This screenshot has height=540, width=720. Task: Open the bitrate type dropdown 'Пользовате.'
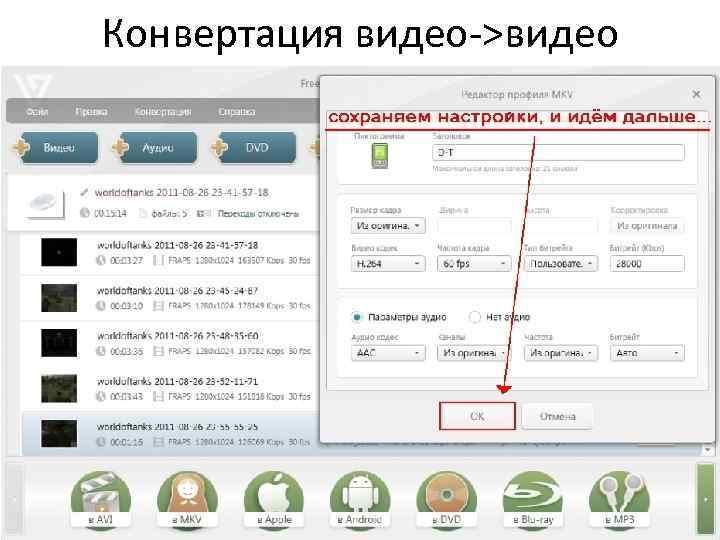[561, 264]
